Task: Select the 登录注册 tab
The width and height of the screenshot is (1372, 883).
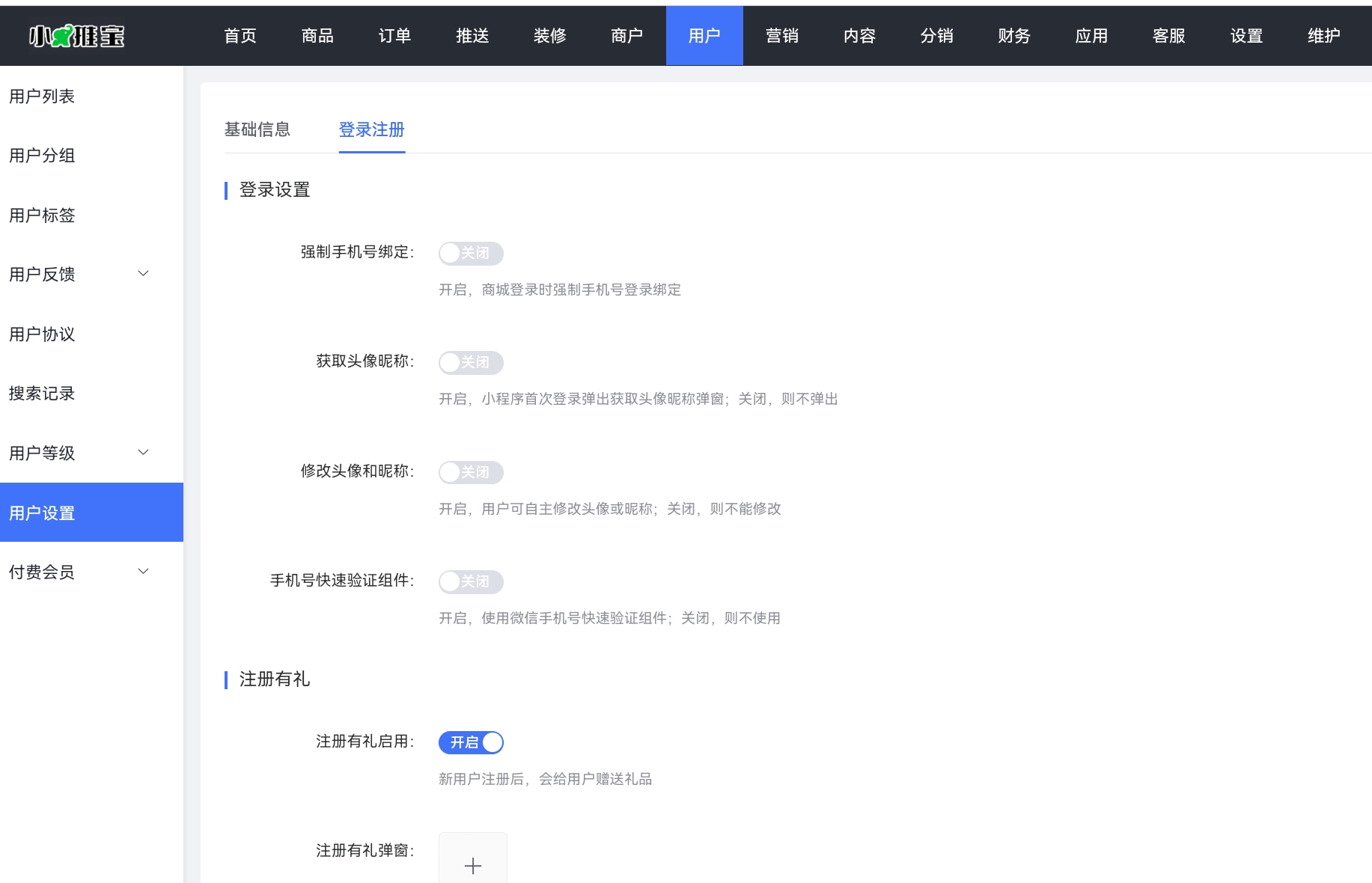Action: [x=371, y=129]
